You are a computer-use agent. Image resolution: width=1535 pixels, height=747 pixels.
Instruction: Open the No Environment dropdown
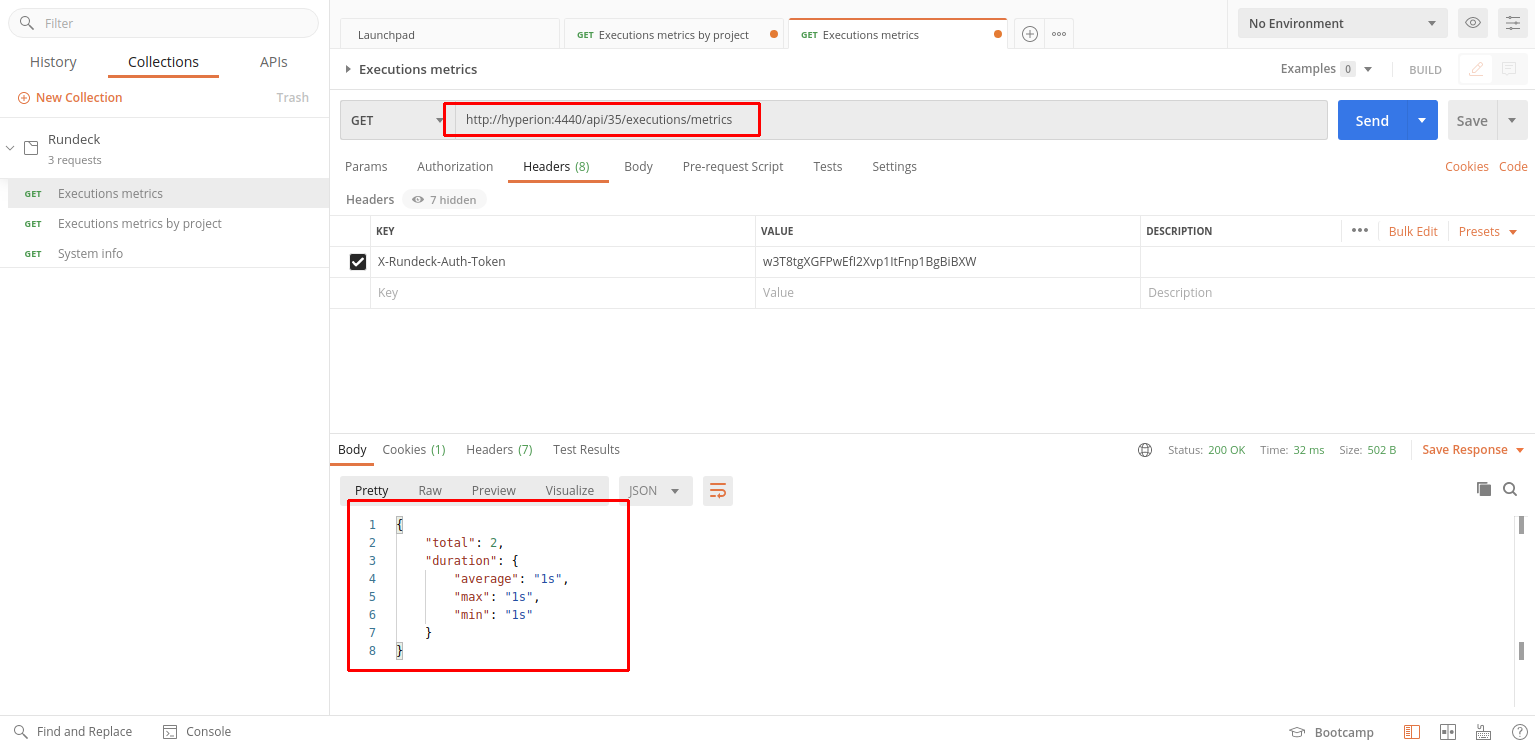pos(1342,22)
